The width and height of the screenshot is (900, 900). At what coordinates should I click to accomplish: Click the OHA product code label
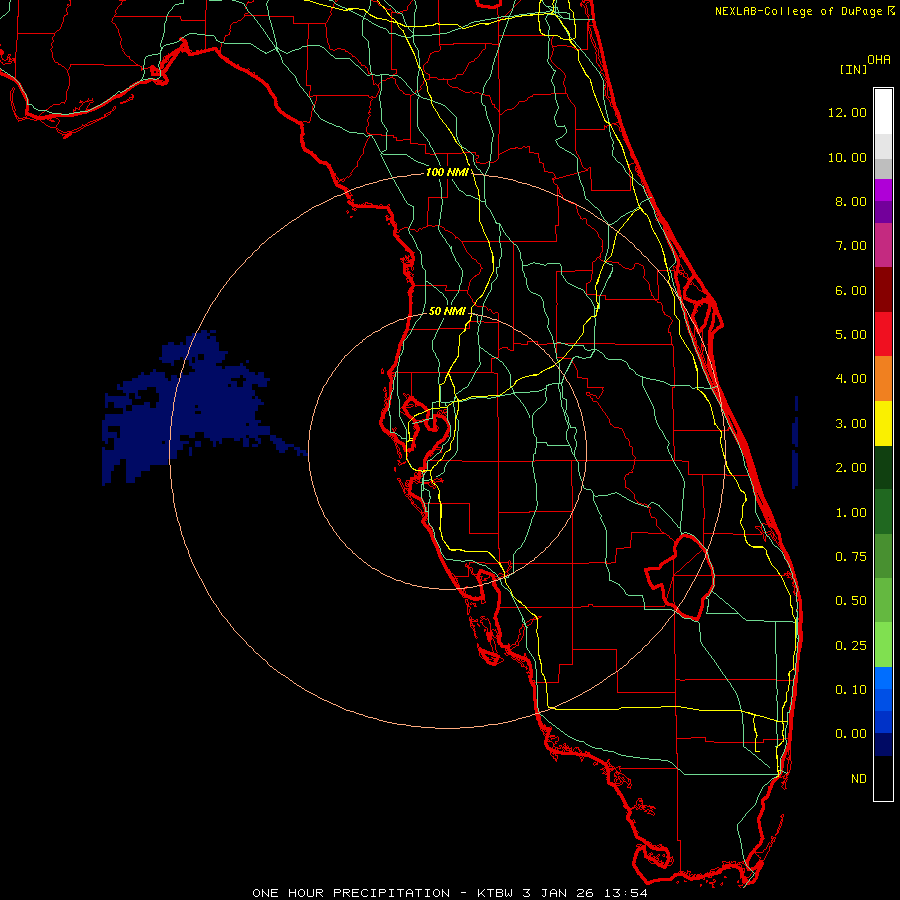click(x=879, y=60)
